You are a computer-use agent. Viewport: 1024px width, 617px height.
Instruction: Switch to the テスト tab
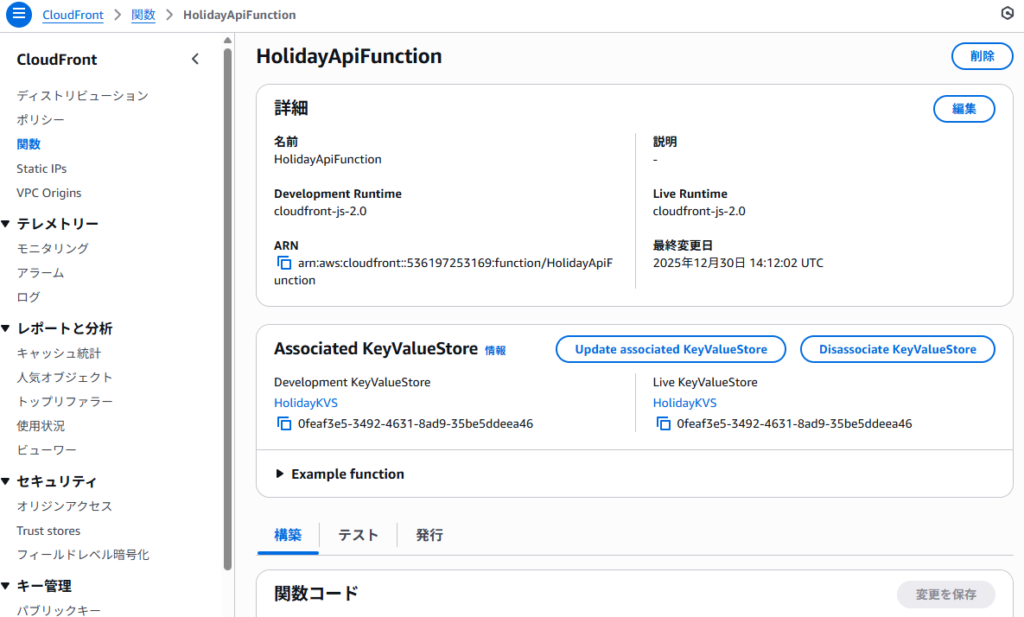pos(358,535)
